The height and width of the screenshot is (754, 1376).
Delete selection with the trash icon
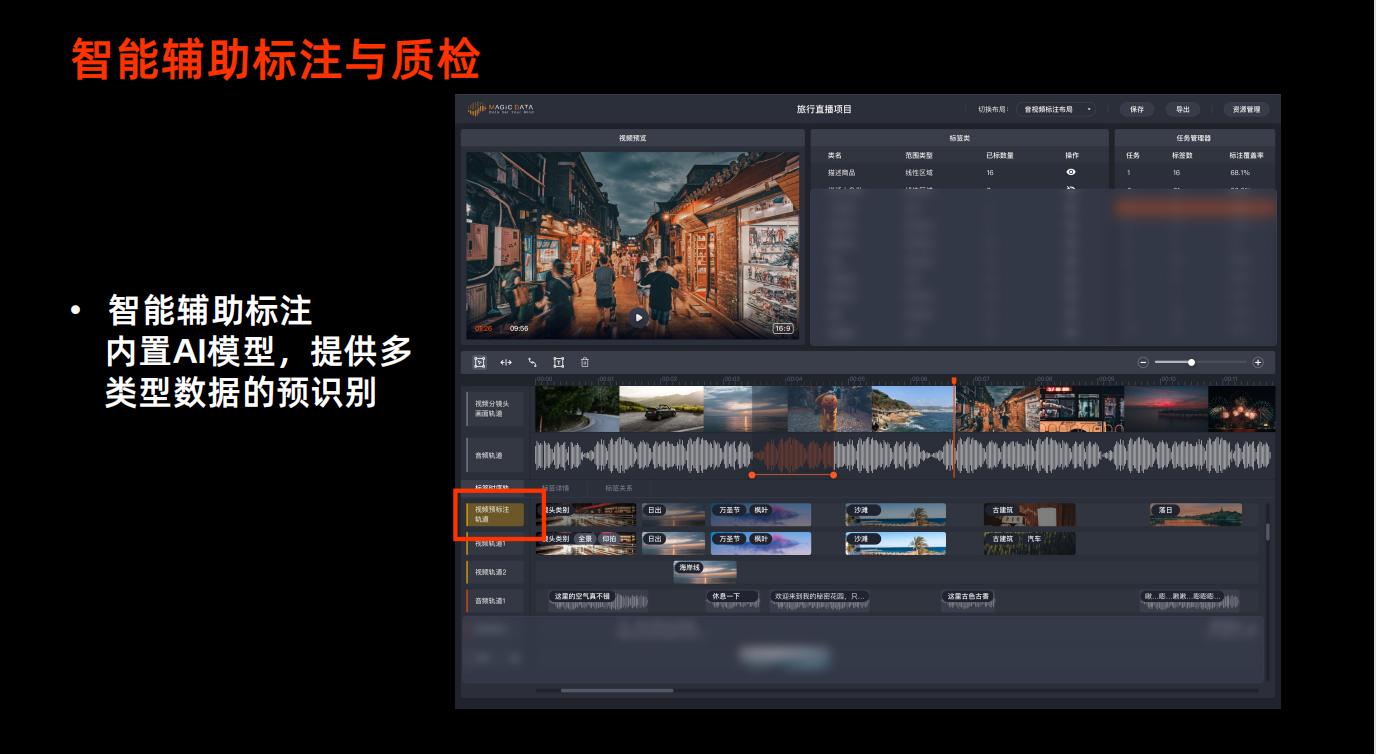(585, 362)
